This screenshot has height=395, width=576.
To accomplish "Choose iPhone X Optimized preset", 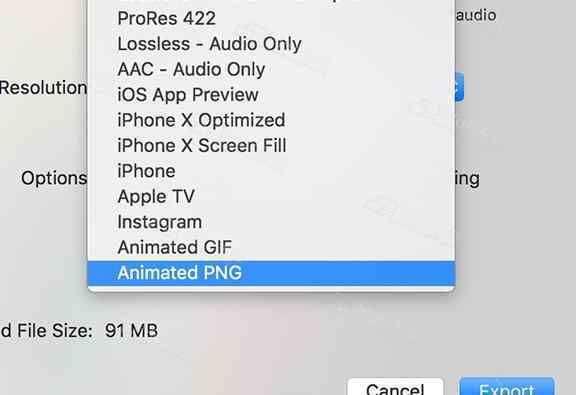I will pyautogui.click(x=271, y=120).
